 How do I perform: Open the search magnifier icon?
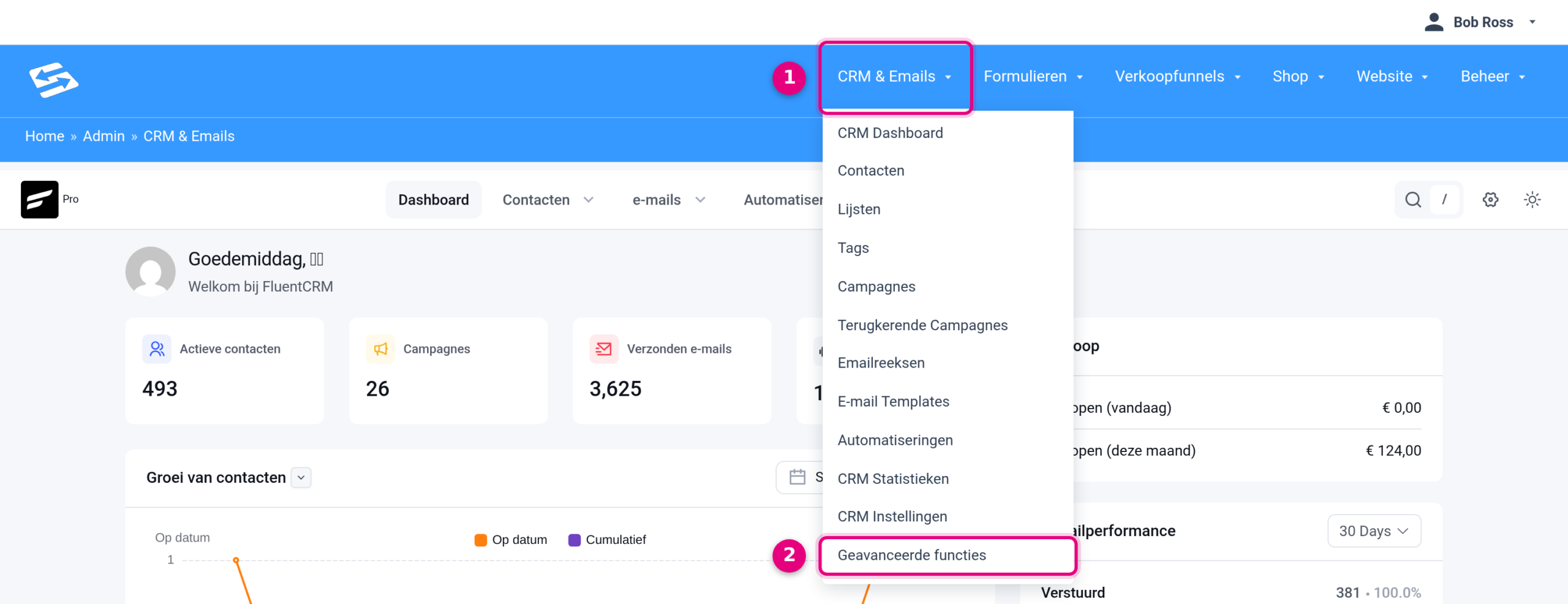[1412, 200]
